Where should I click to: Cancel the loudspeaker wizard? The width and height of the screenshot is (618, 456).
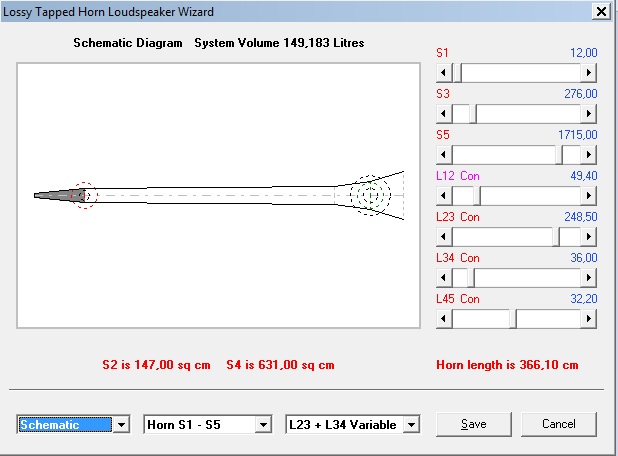click(x=558, y=424)
